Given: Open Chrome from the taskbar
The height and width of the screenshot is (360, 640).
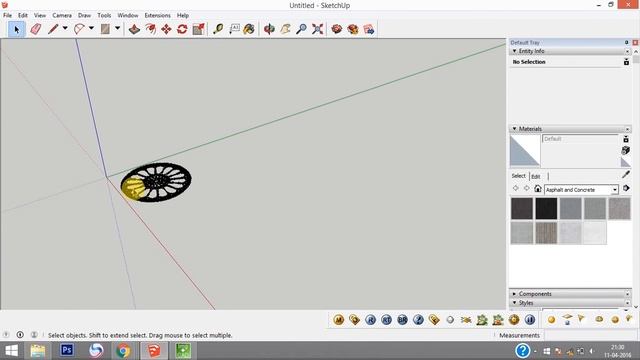Looking at the screenshot, I should pyautogui.click(x=123, y=351).
